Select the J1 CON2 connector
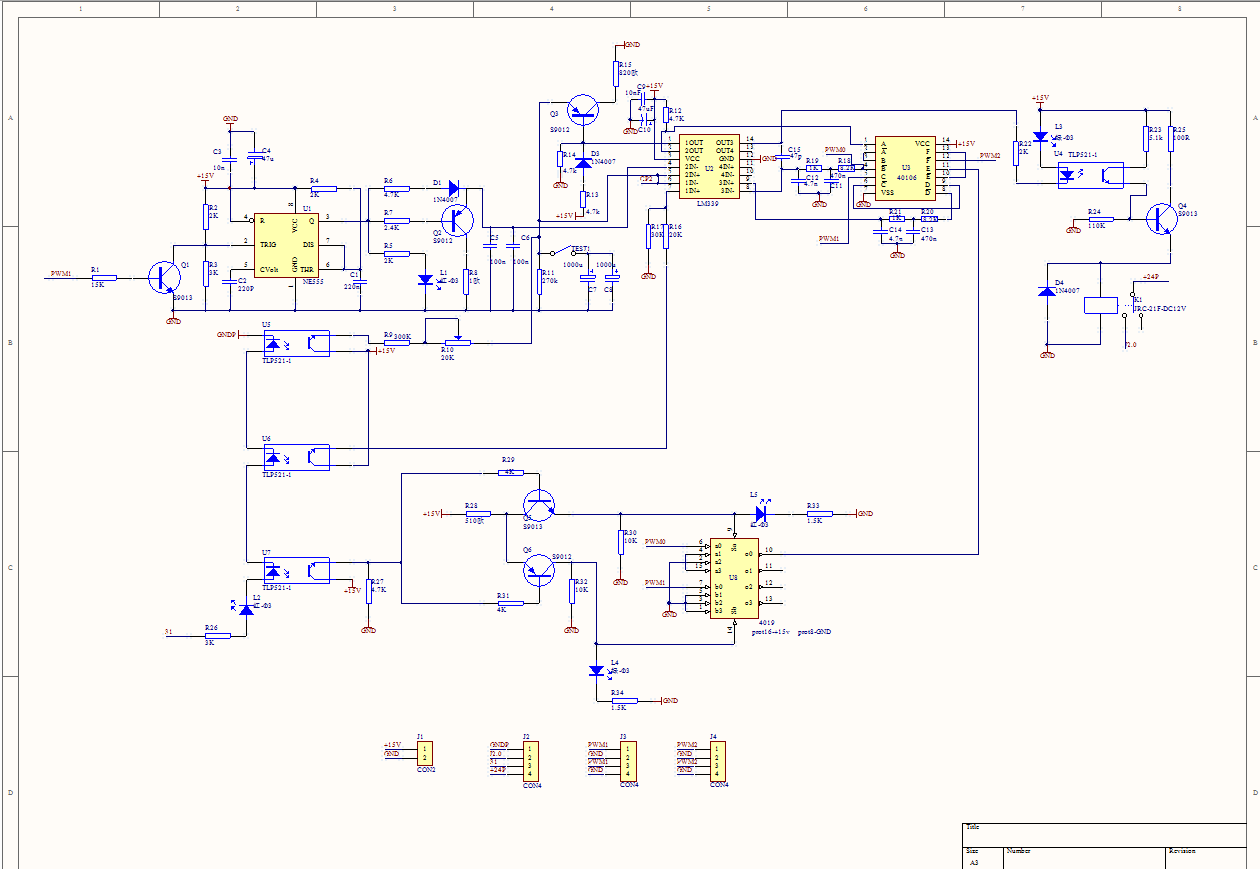Screen dimensions: 1260x869 point(426,752)
